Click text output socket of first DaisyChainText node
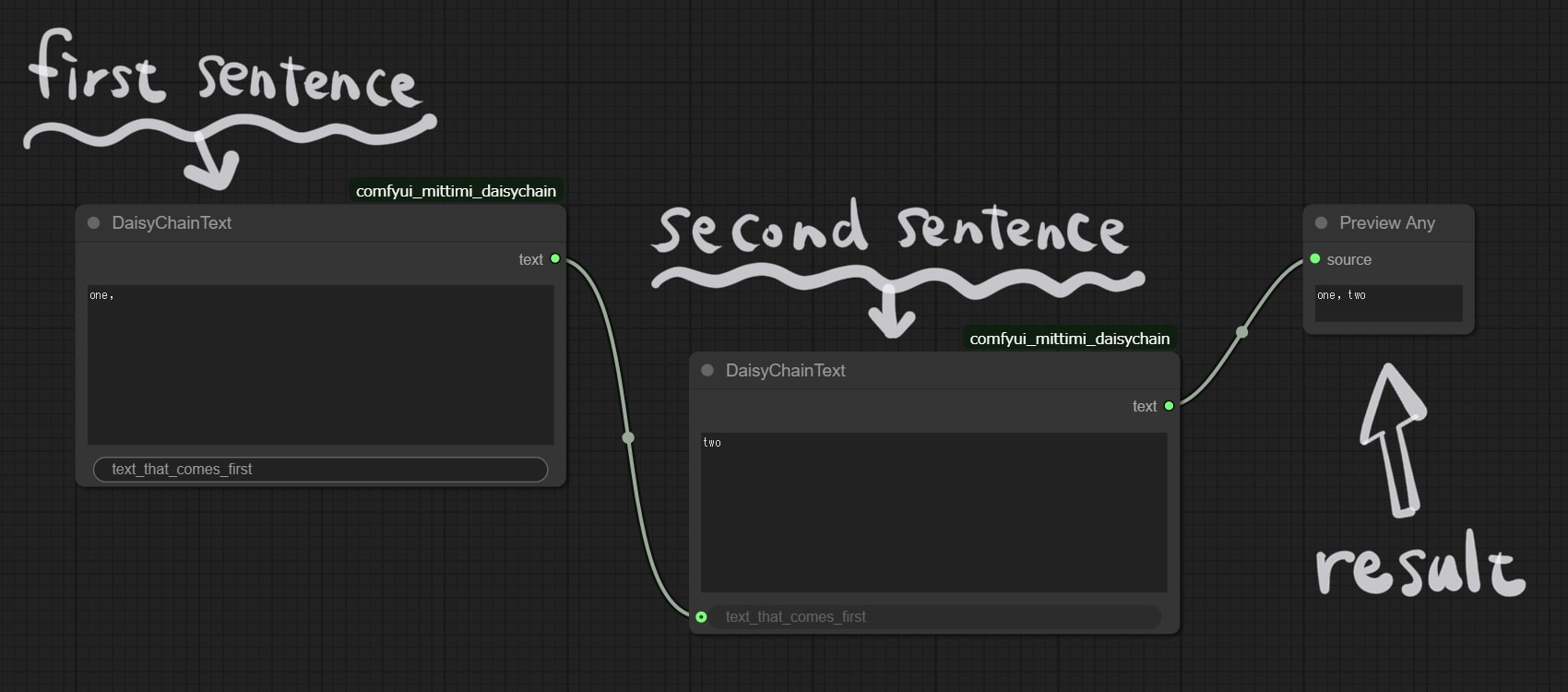Image resolution: width=1568 pixels, height=692 pixels. point(555,258)
